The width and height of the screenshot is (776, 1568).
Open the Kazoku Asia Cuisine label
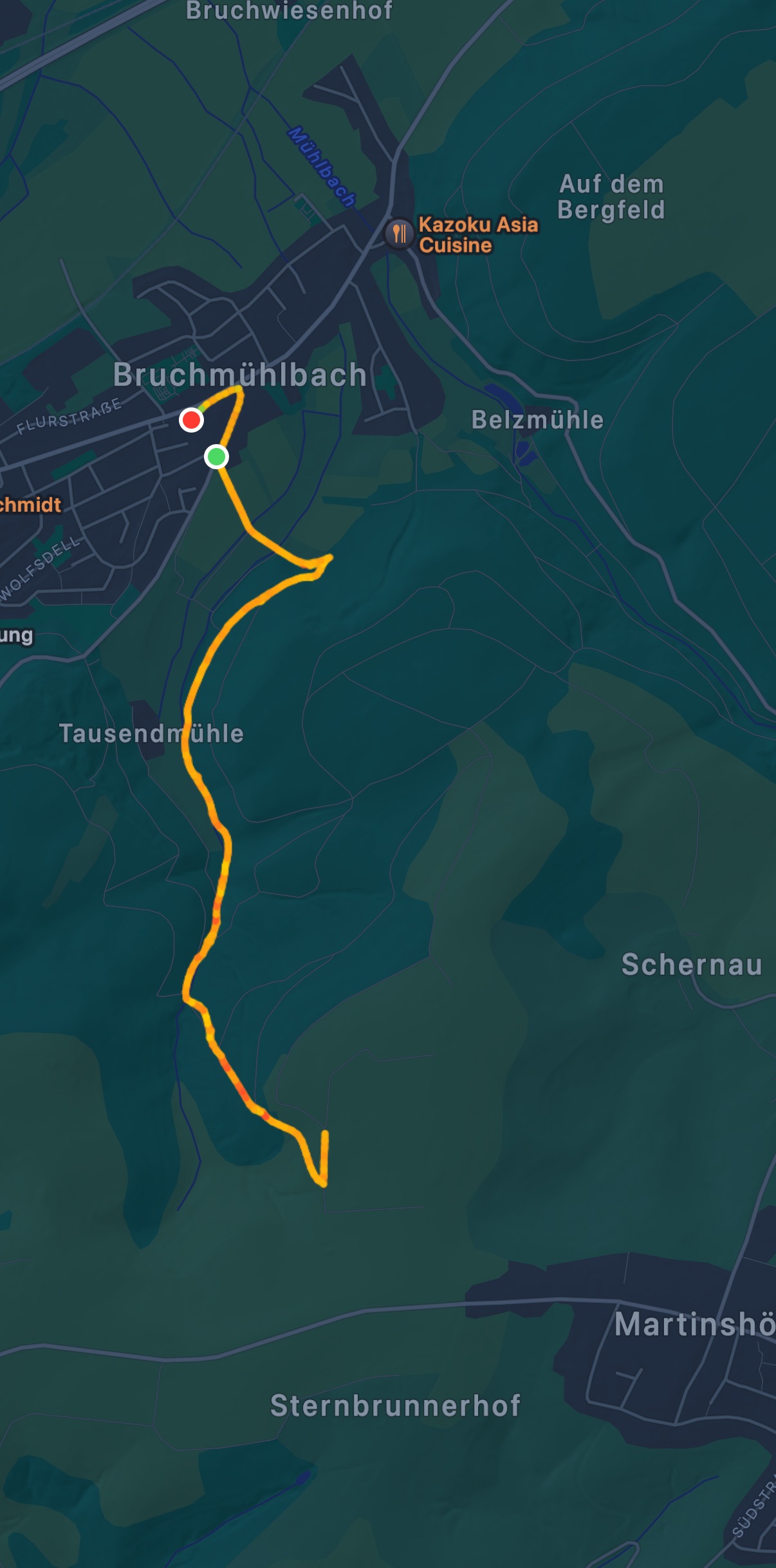(x=478, y=235)
